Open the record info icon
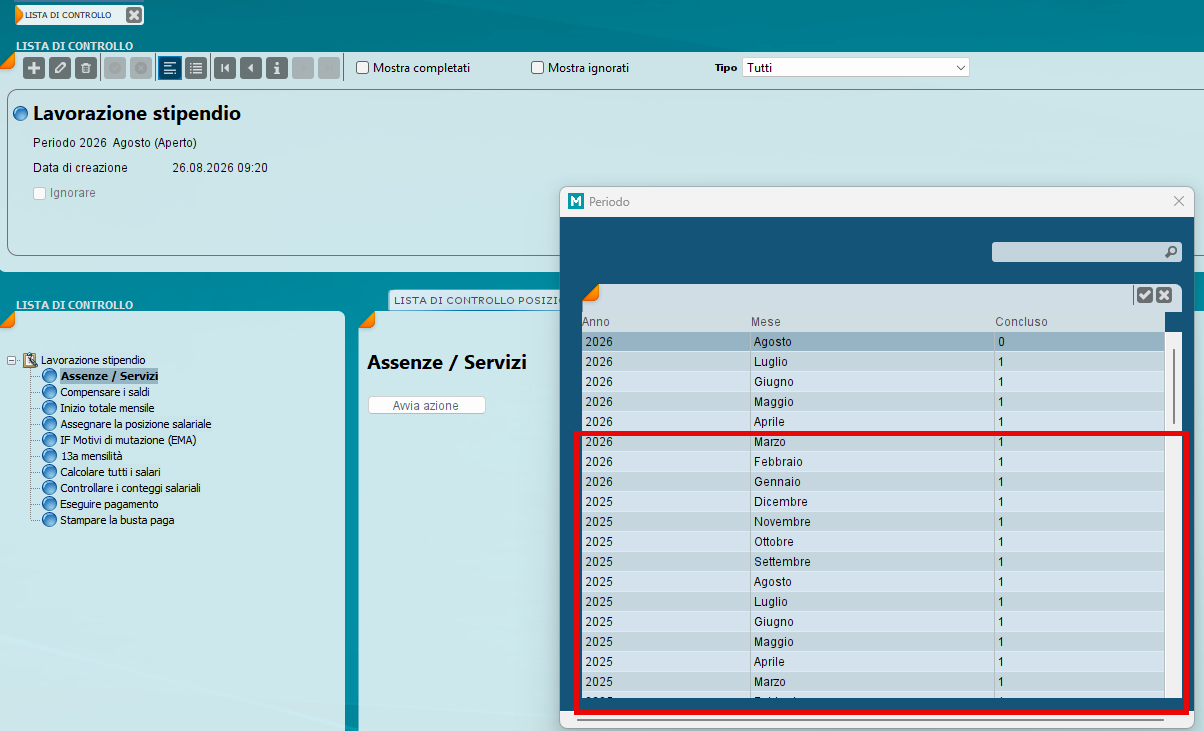The height and width of the screenshot is (731, 1204). click(x=277, y=68)
